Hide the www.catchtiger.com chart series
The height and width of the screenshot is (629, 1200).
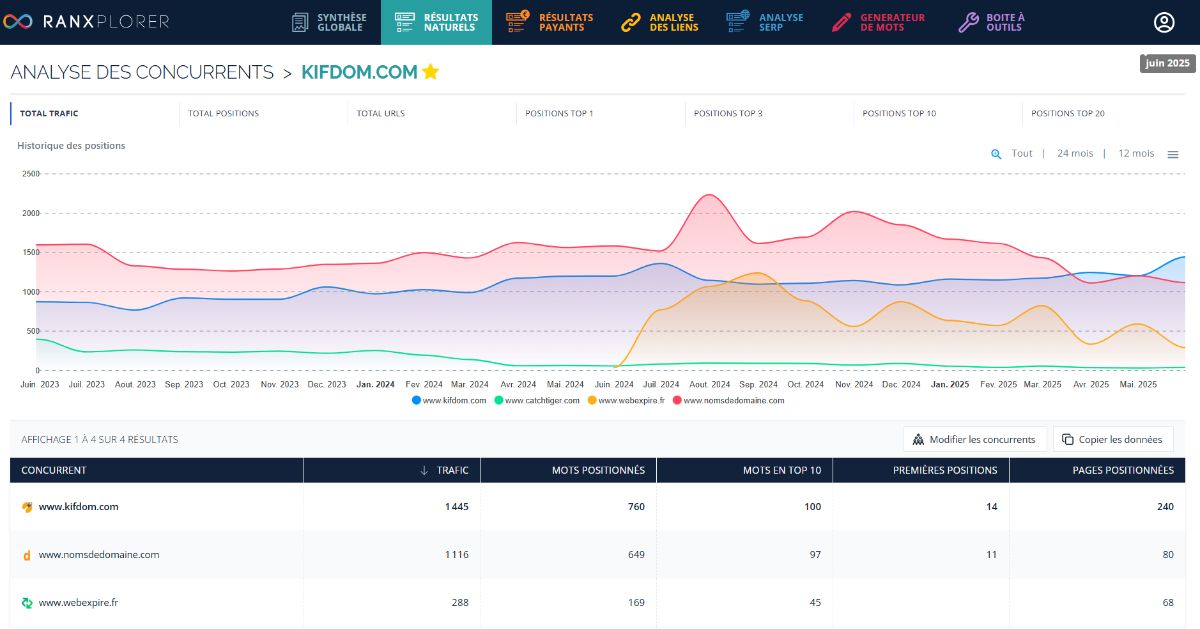coord(536,400)
